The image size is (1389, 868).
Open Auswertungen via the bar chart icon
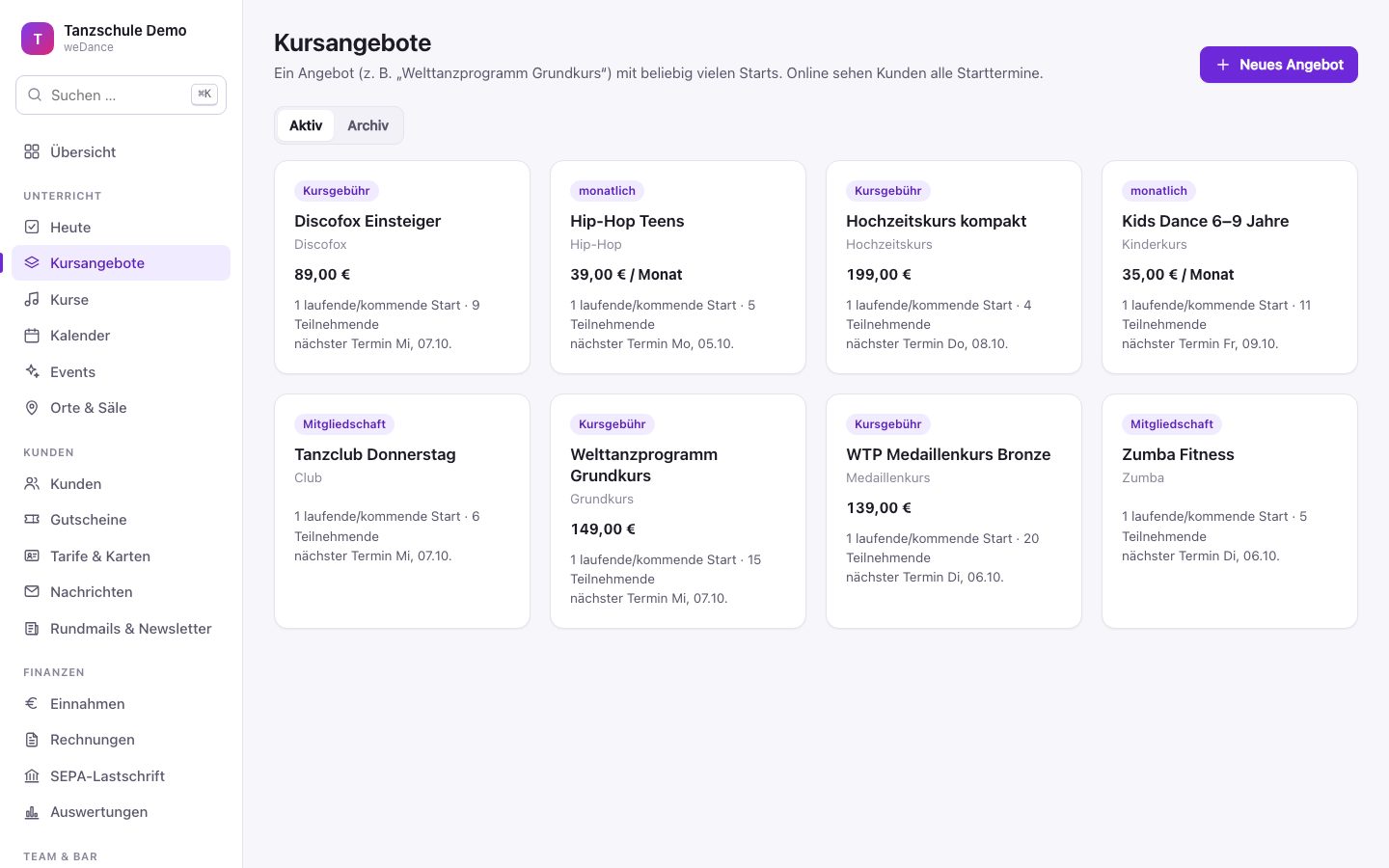tap(32, 812)
